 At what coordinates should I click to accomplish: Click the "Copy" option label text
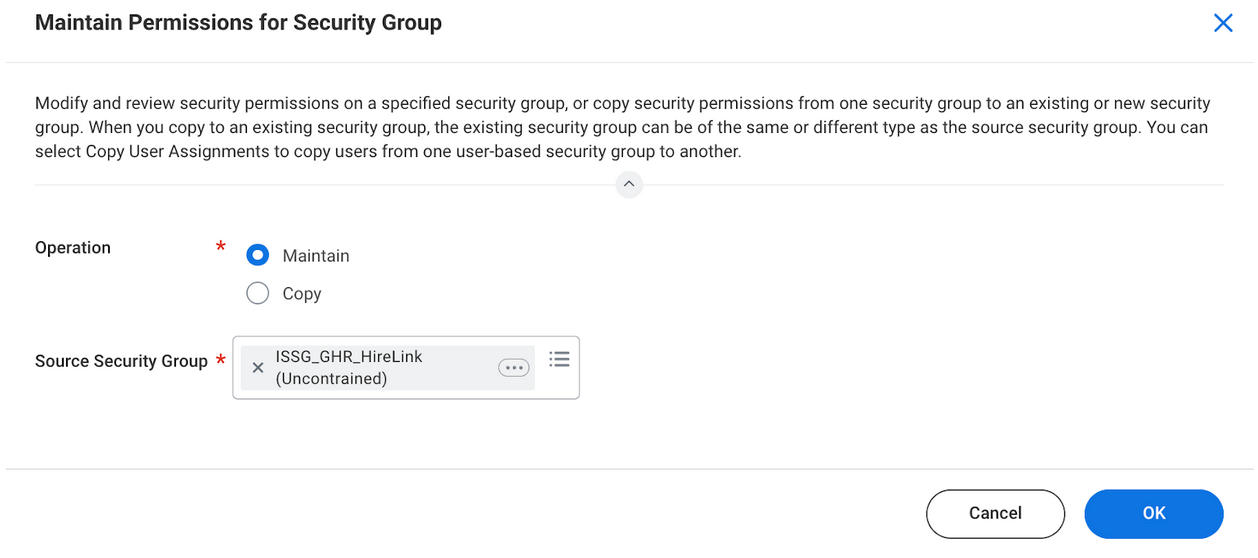302,294
